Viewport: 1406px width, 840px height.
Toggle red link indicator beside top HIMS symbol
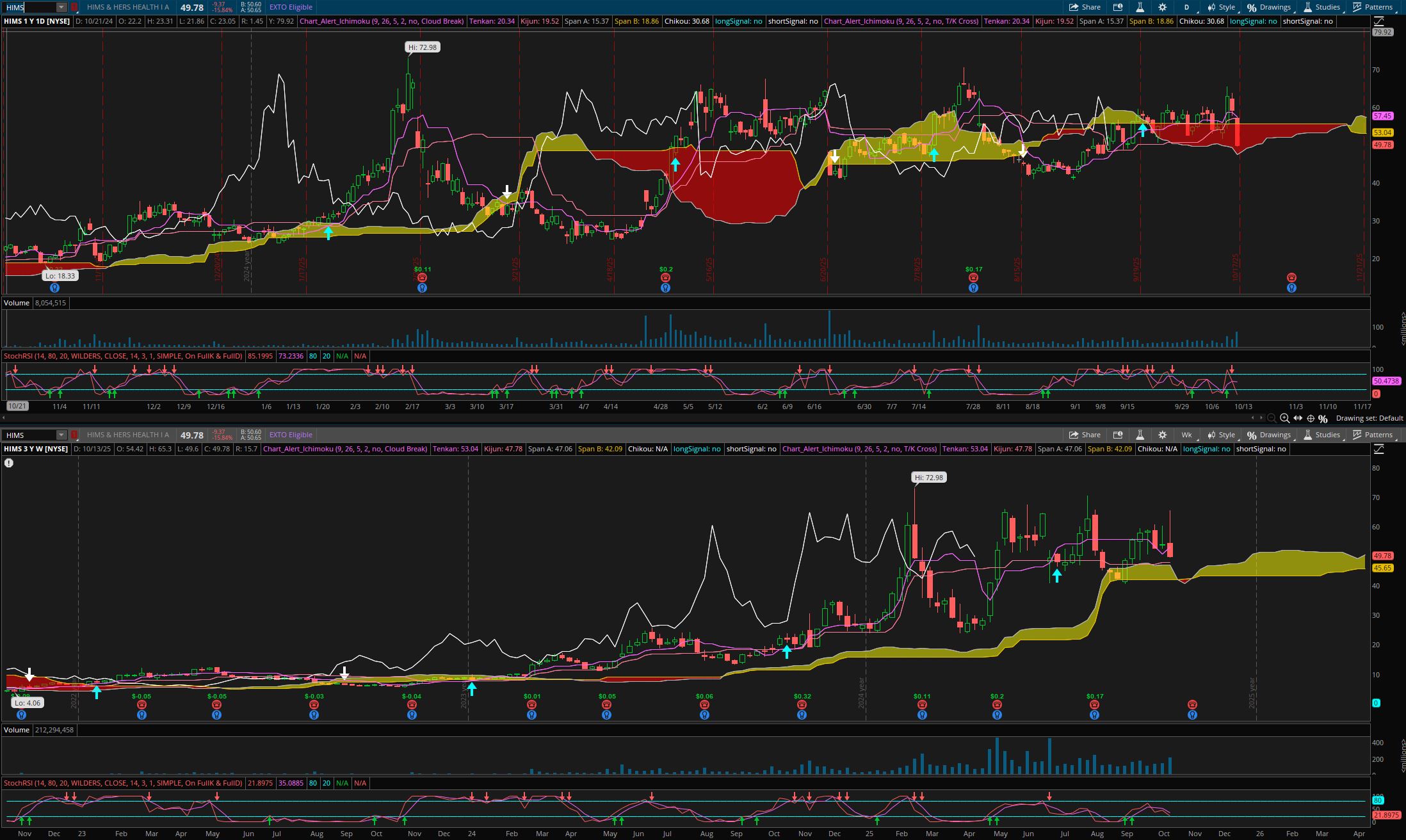[74, 7]
